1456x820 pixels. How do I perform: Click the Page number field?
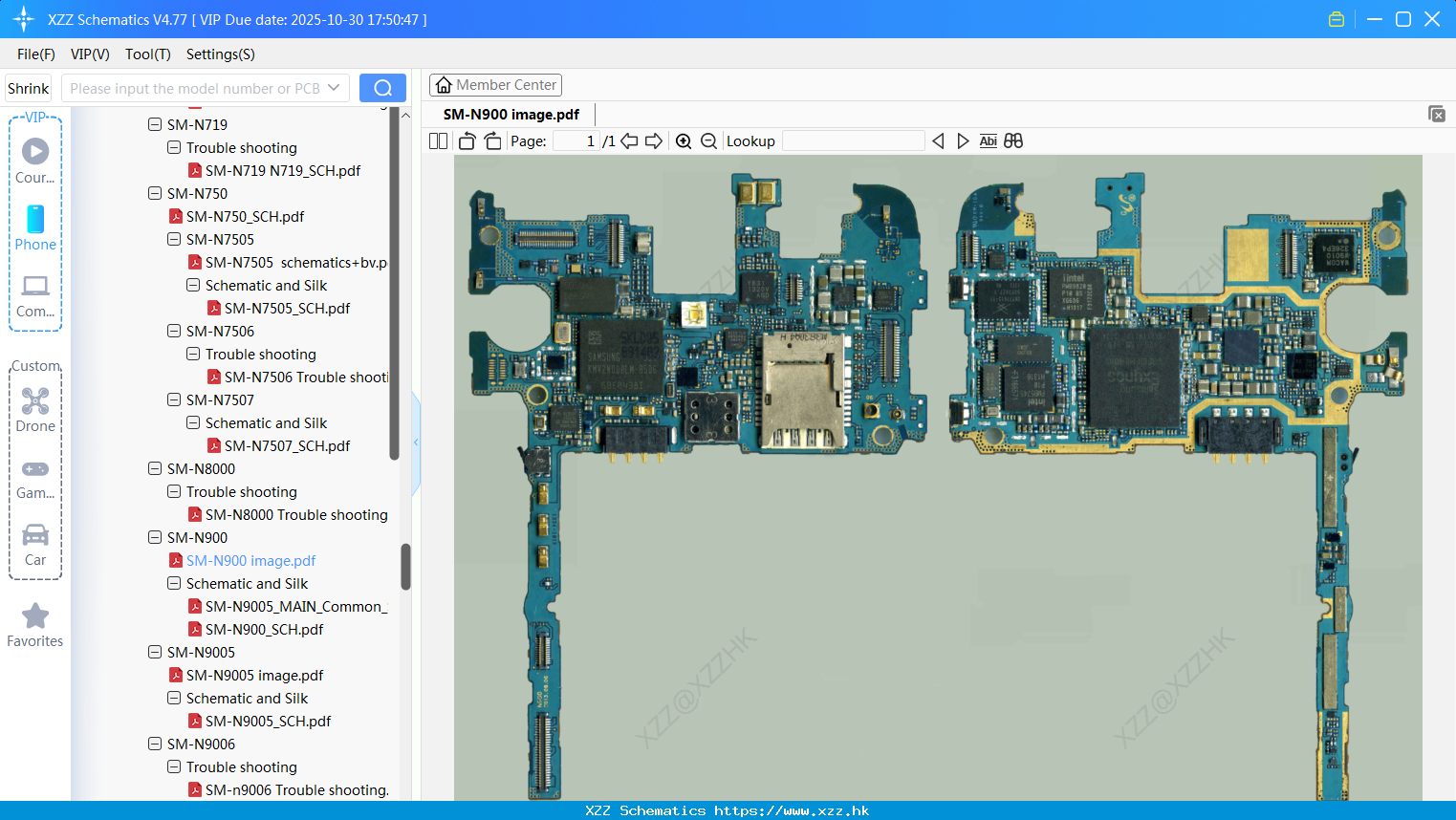[x=576, y=140]
